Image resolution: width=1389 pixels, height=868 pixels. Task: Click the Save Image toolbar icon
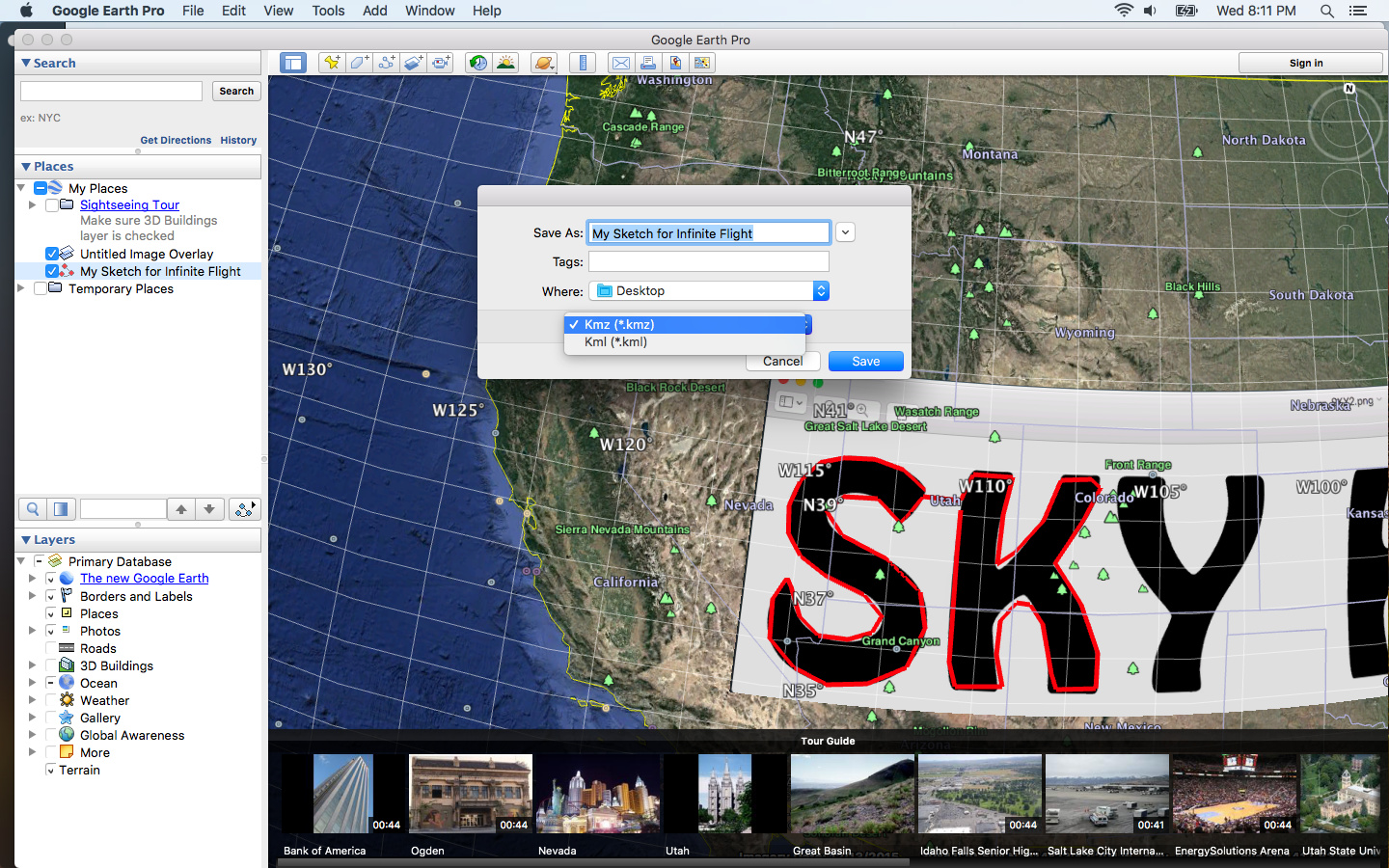(675, 63)
